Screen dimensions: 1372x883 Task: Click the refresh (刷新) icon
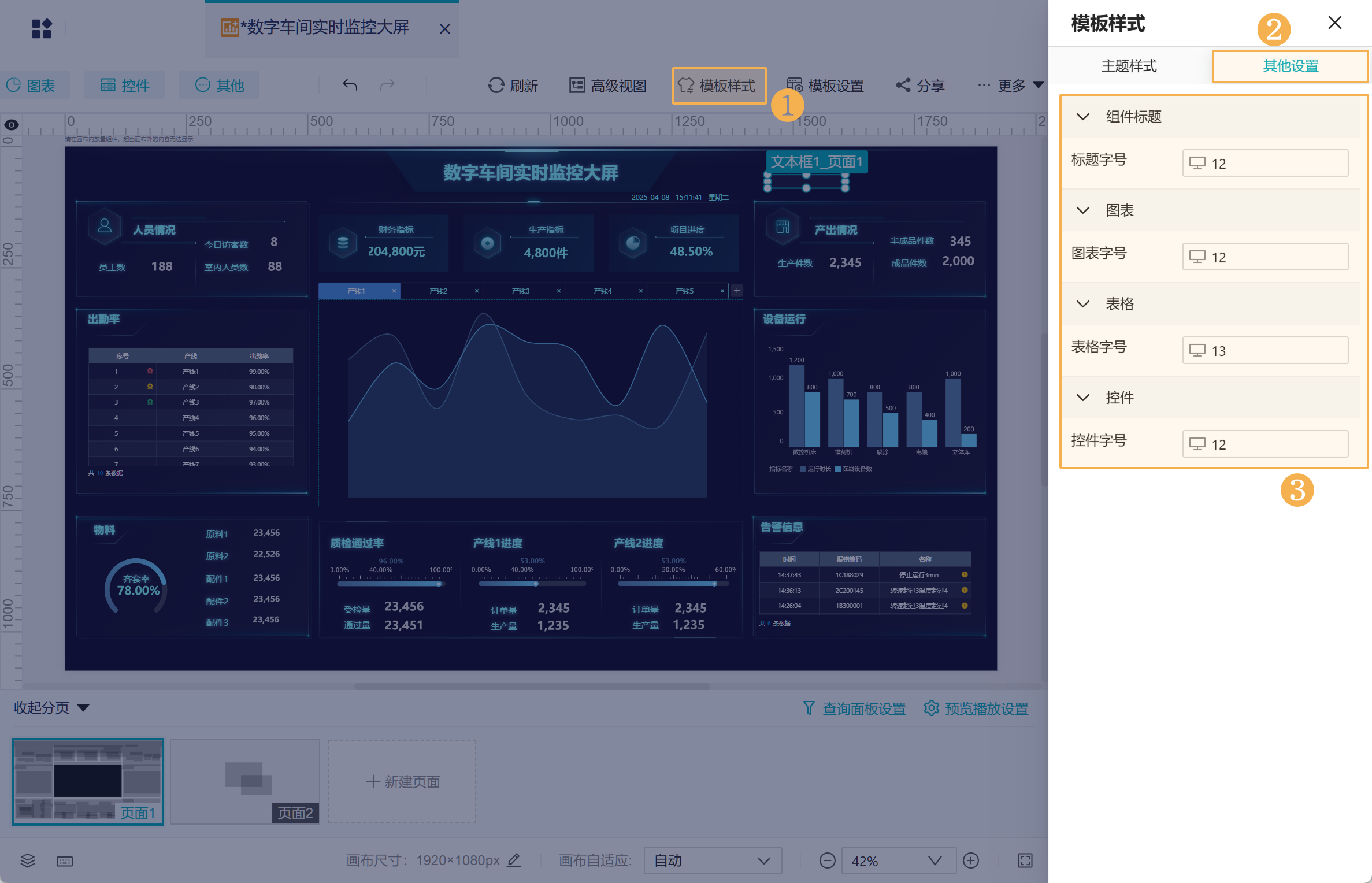496,86
